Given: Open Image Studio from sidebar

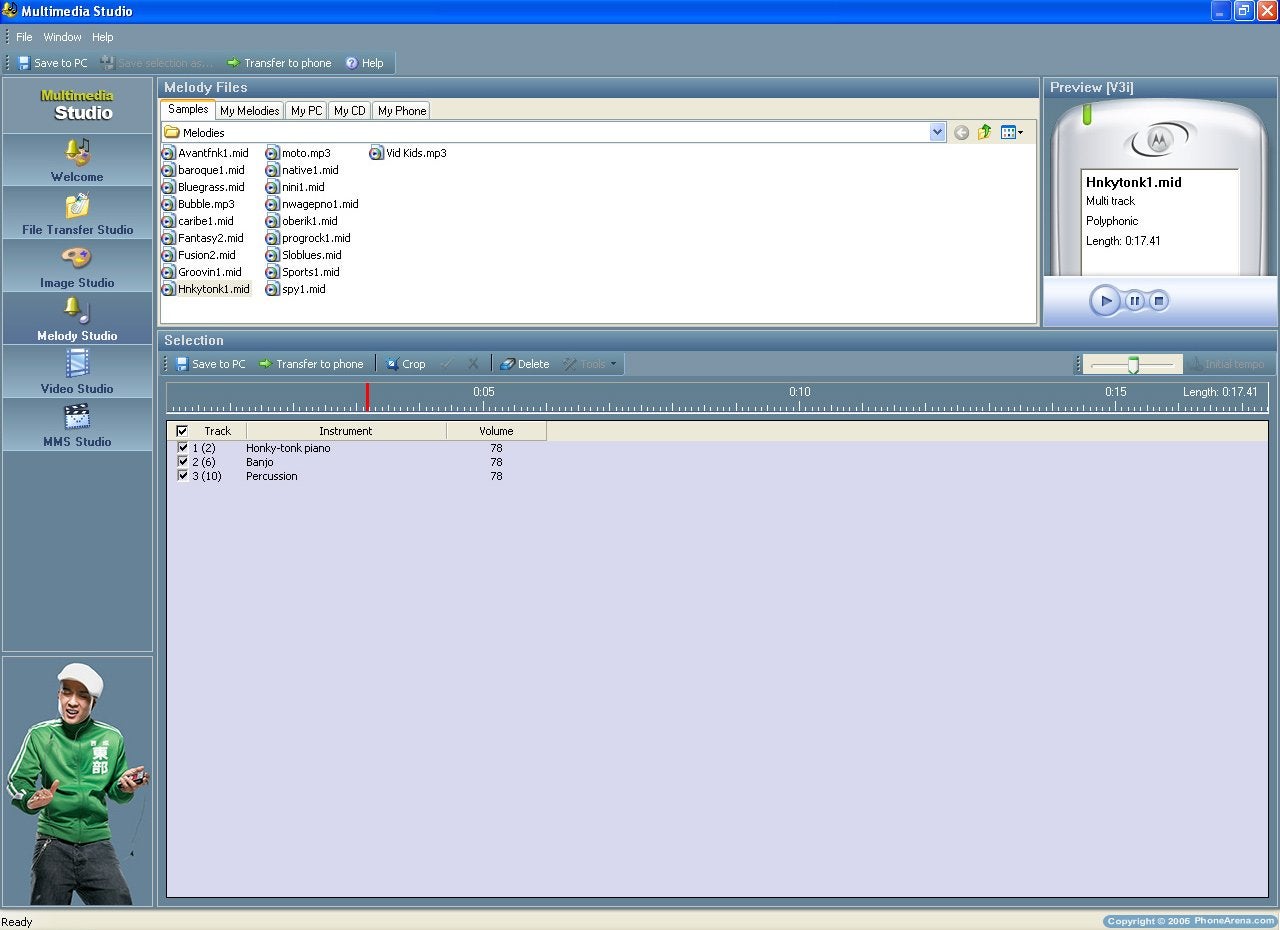Looking at the screenshot, I should tap(77, 266).
